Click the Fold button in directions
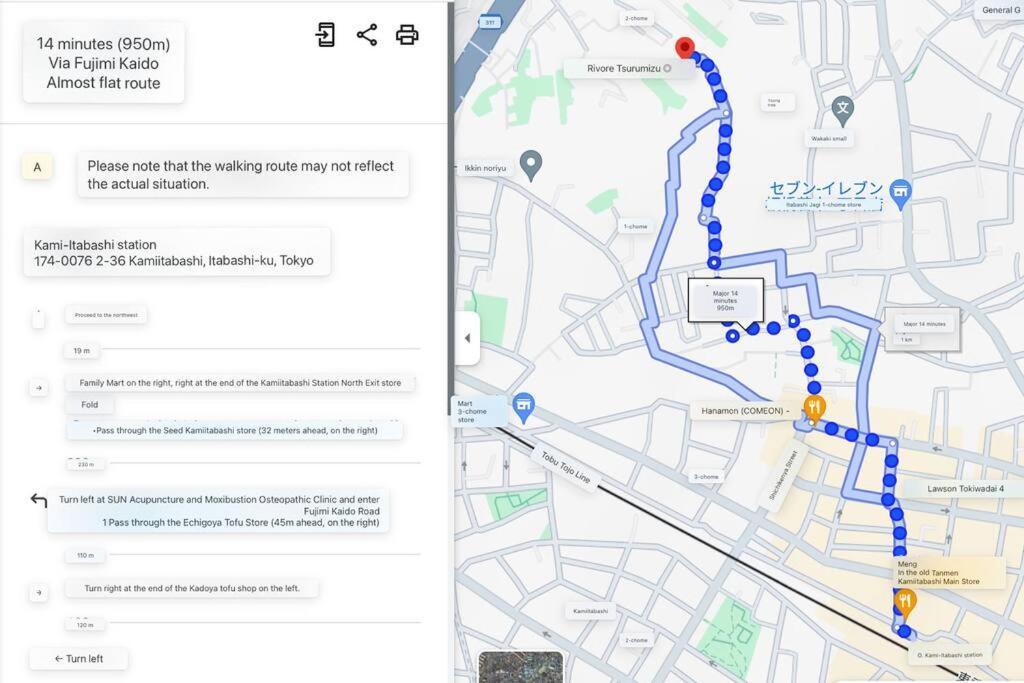This screenshot has width=1024, height=683. point(90,405)
